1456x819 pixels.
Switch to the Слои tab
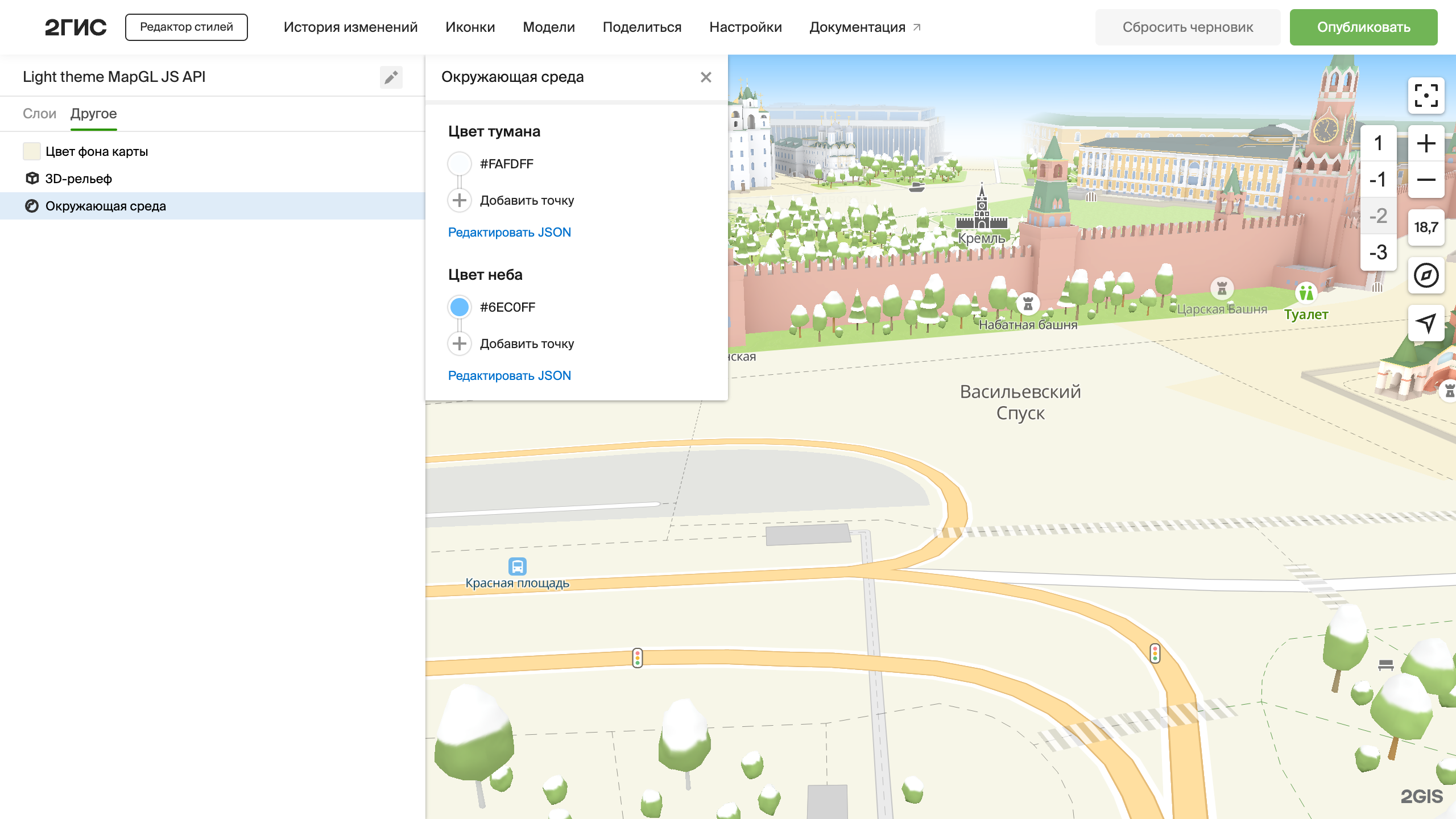[39, 114]
